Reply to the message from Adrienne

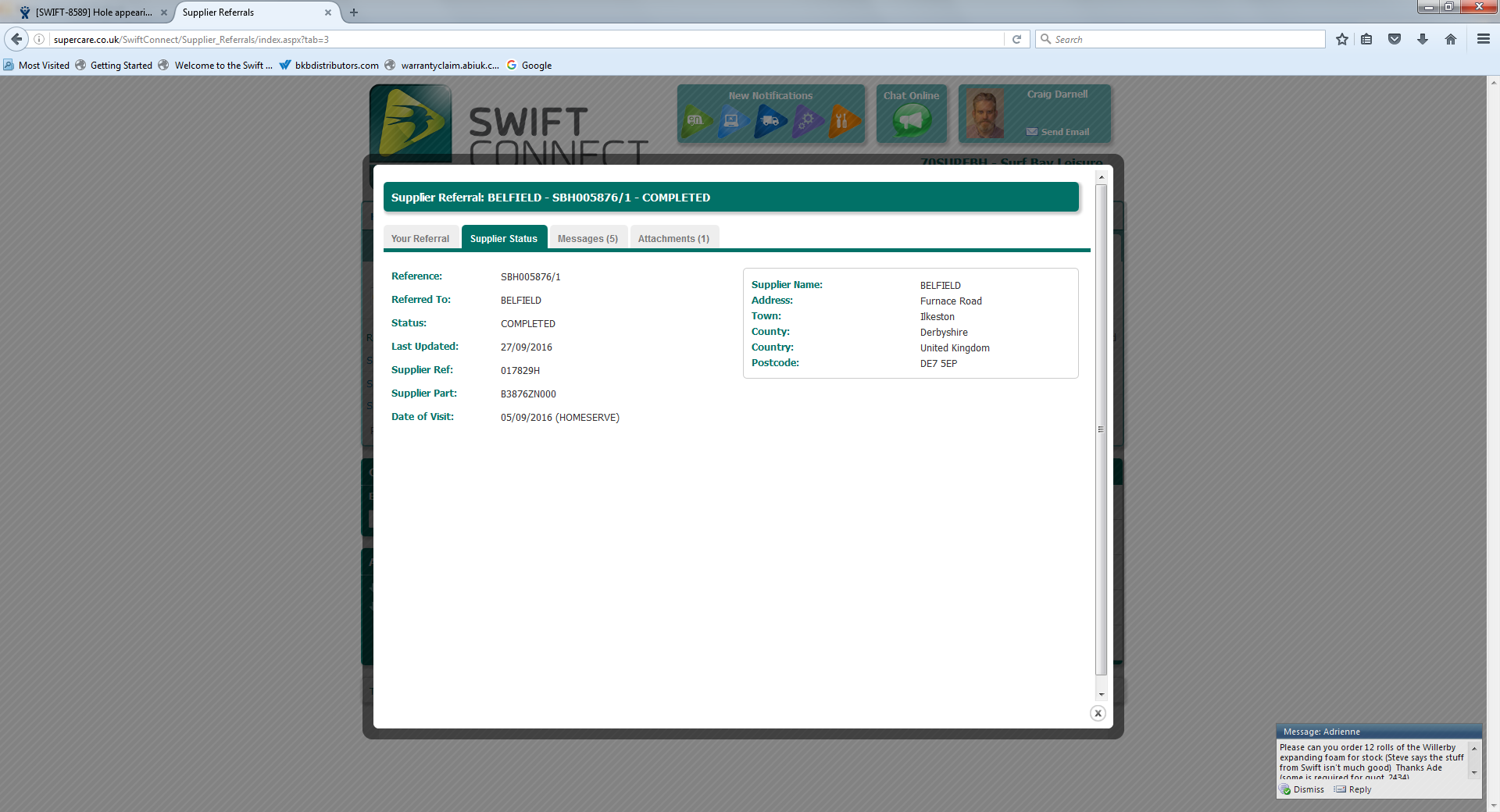click(x=1353, y=789)
